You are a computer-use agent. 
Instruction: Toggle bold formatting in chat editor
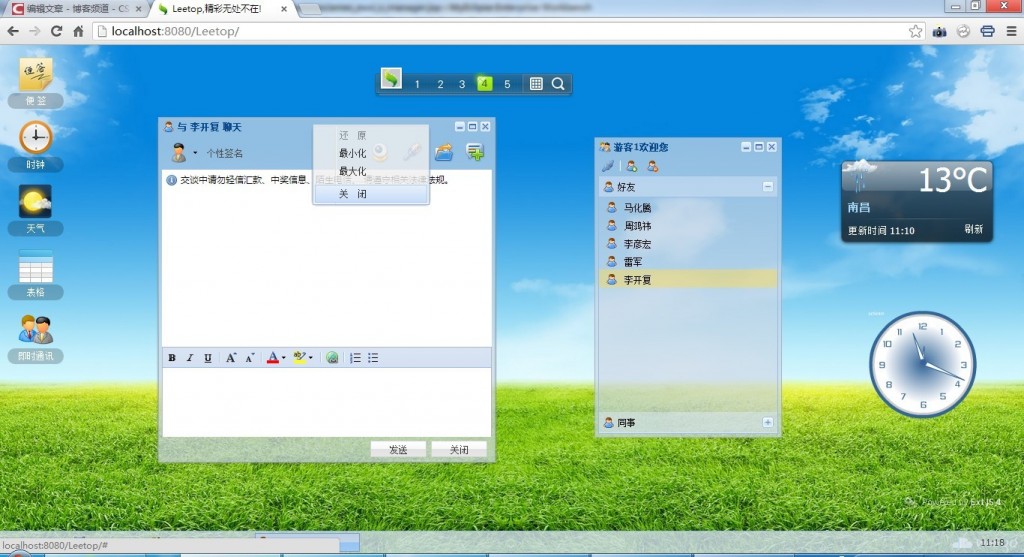(172, 358)
